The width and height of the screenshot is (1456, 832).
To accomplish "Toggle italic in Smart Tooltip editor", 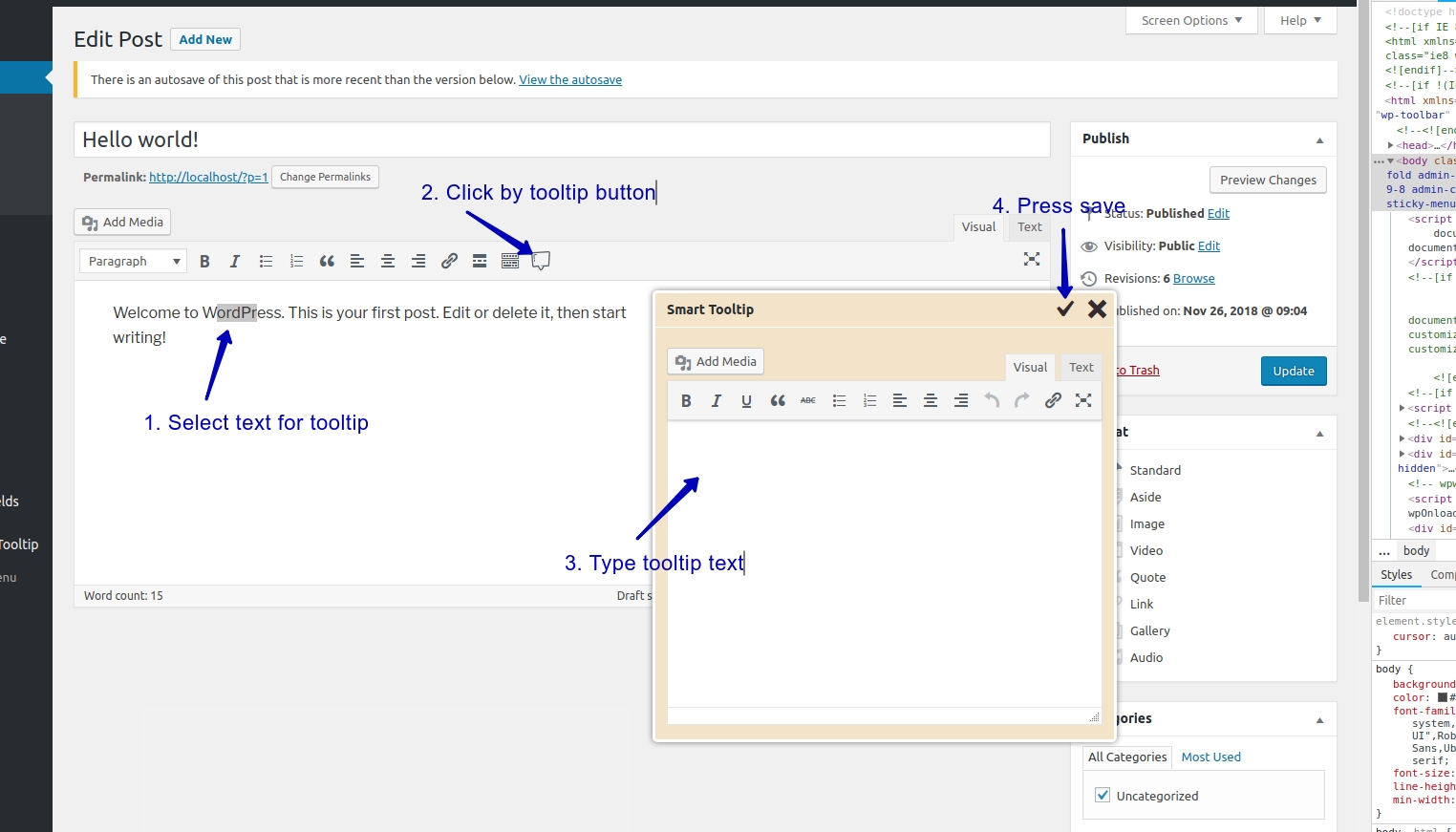I will pos(717,400).
